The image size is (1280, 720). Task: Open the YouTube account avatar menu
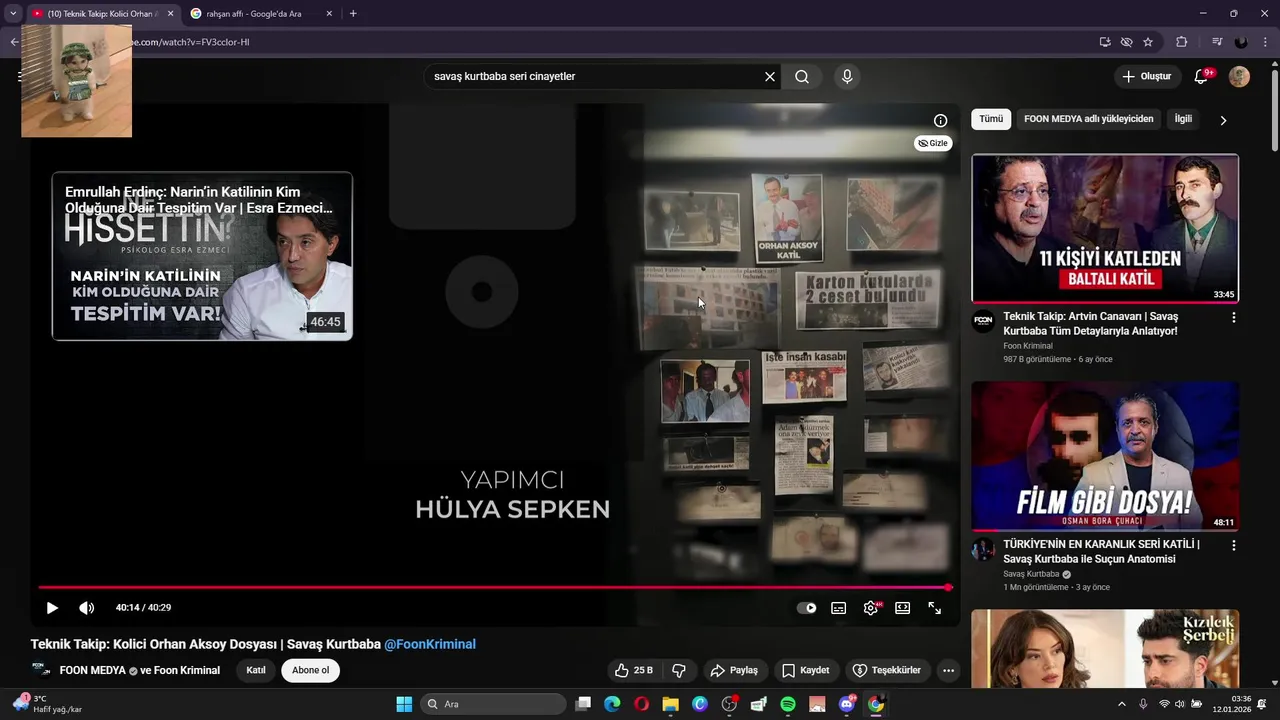click(1239, 77)
